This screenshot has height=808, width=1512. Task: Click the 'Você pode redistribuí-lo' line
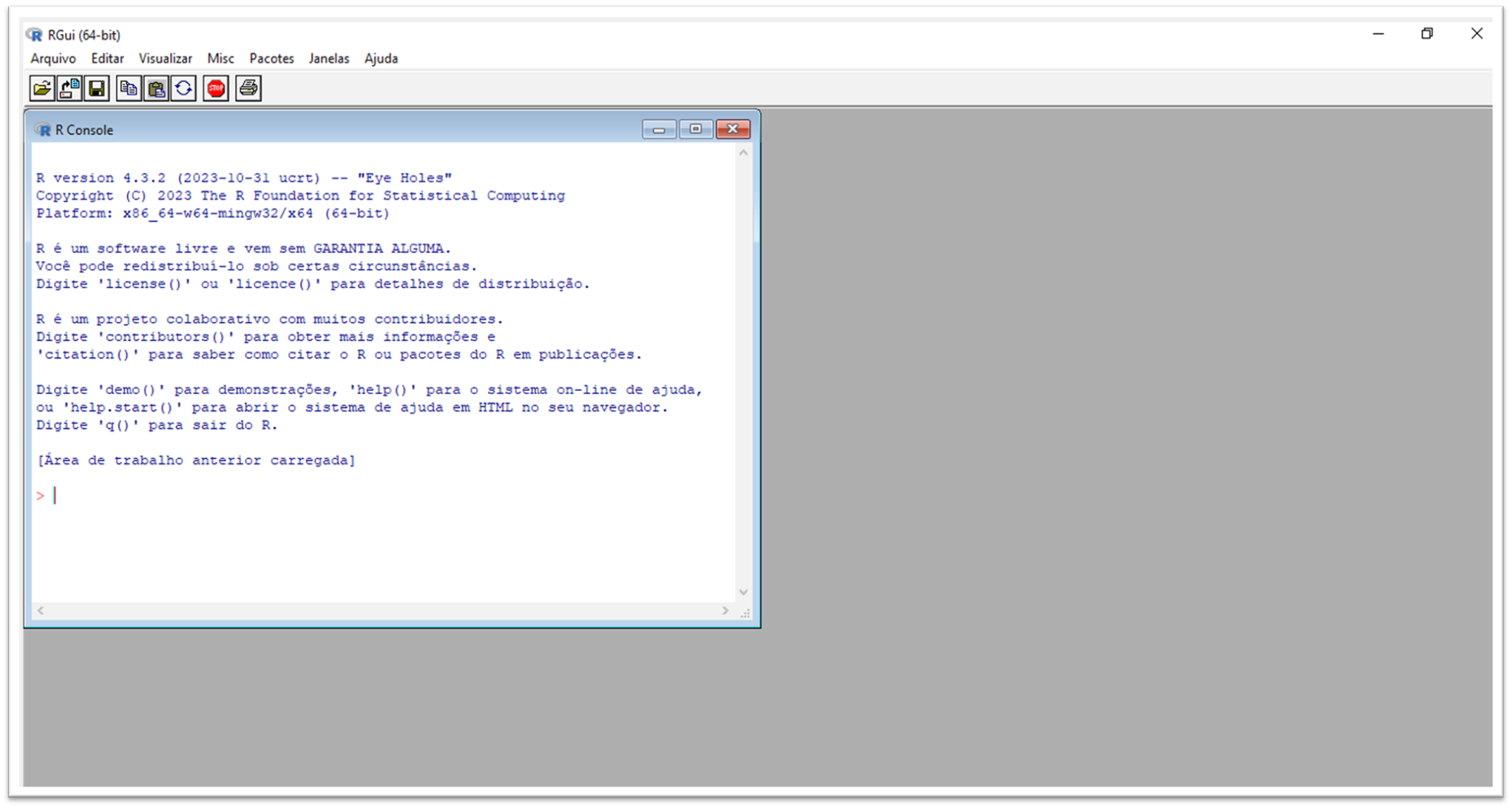click(257, 266)
